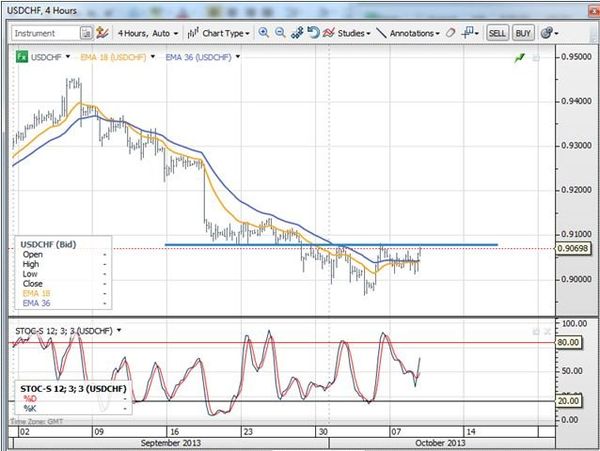Open the USDCHF series dropdown arrow
Viewport: 600px width, 451px height.
coord(68,57)
